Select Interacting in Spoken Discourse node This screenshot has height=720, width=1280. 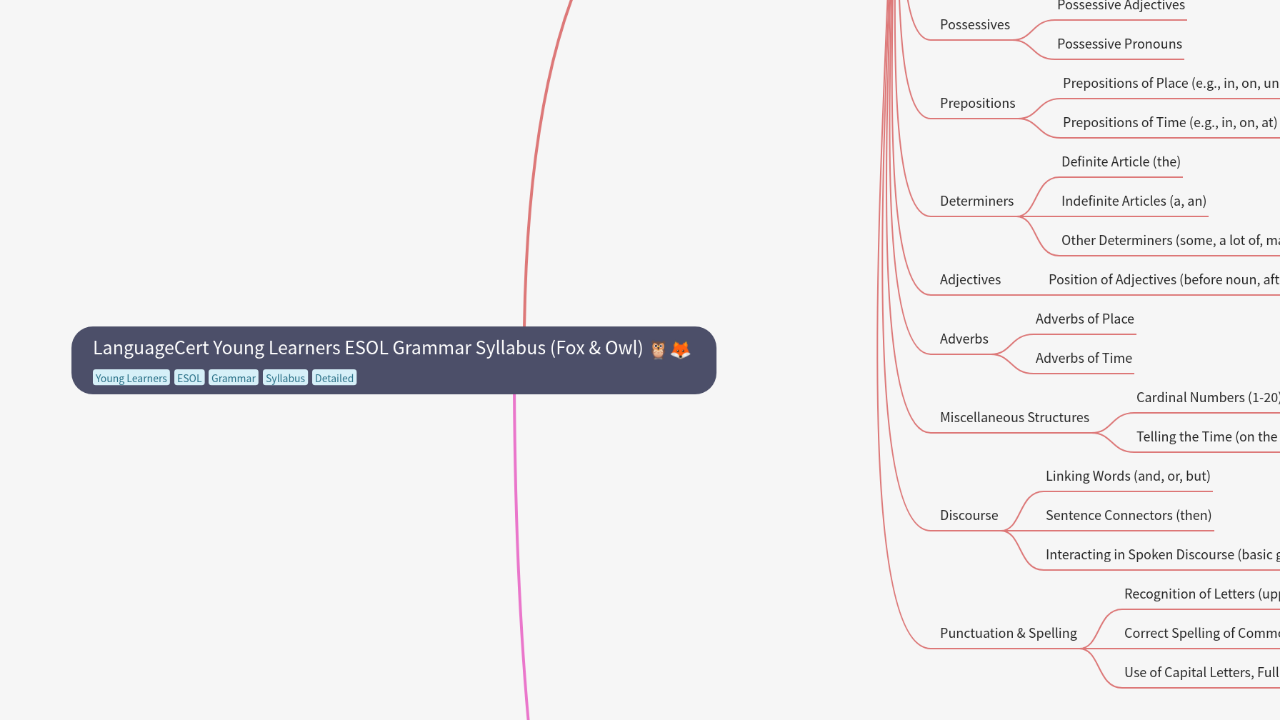(1162, 555)
